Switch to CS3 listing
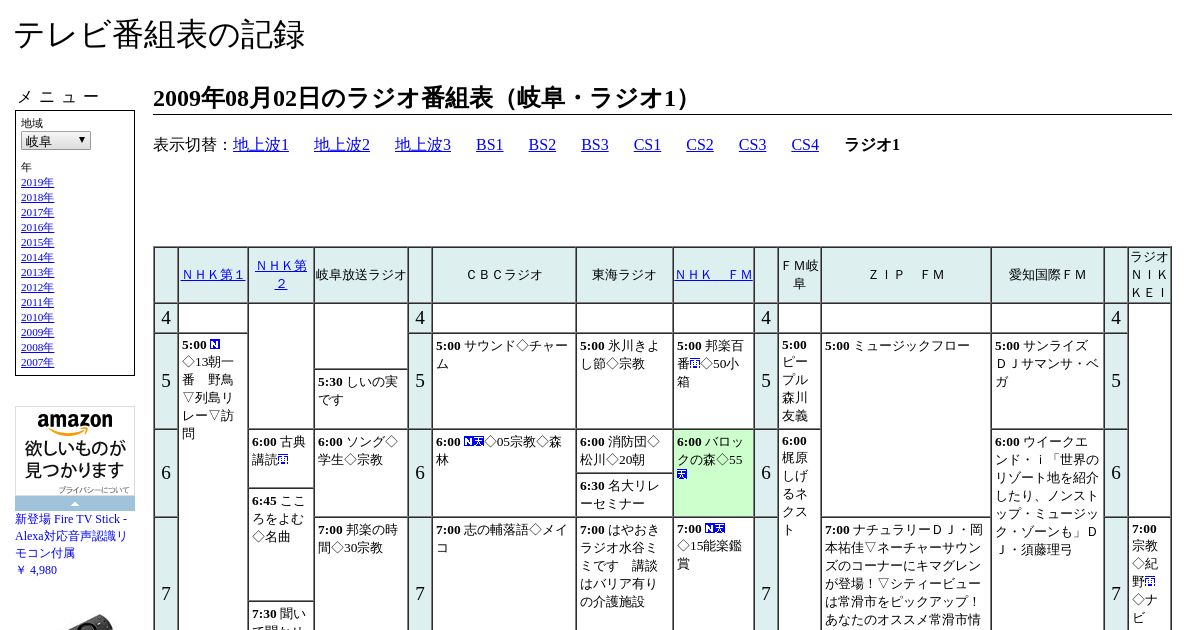The height and width of the screenshot is (630, 1200). coord(752,145)
